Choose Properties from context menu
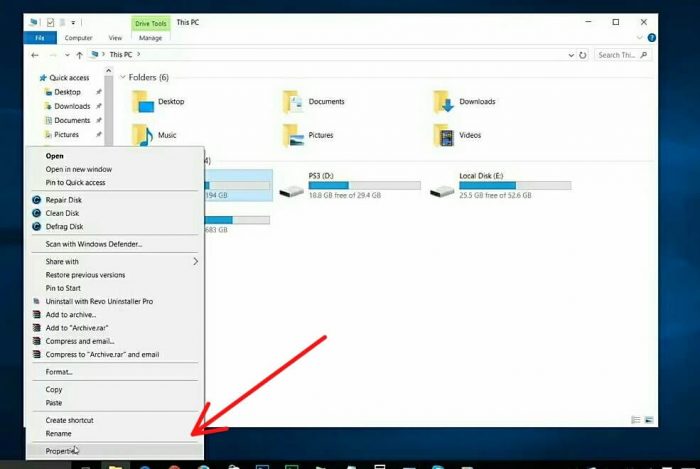Screen dimensions: 700x469 point(115,451)
